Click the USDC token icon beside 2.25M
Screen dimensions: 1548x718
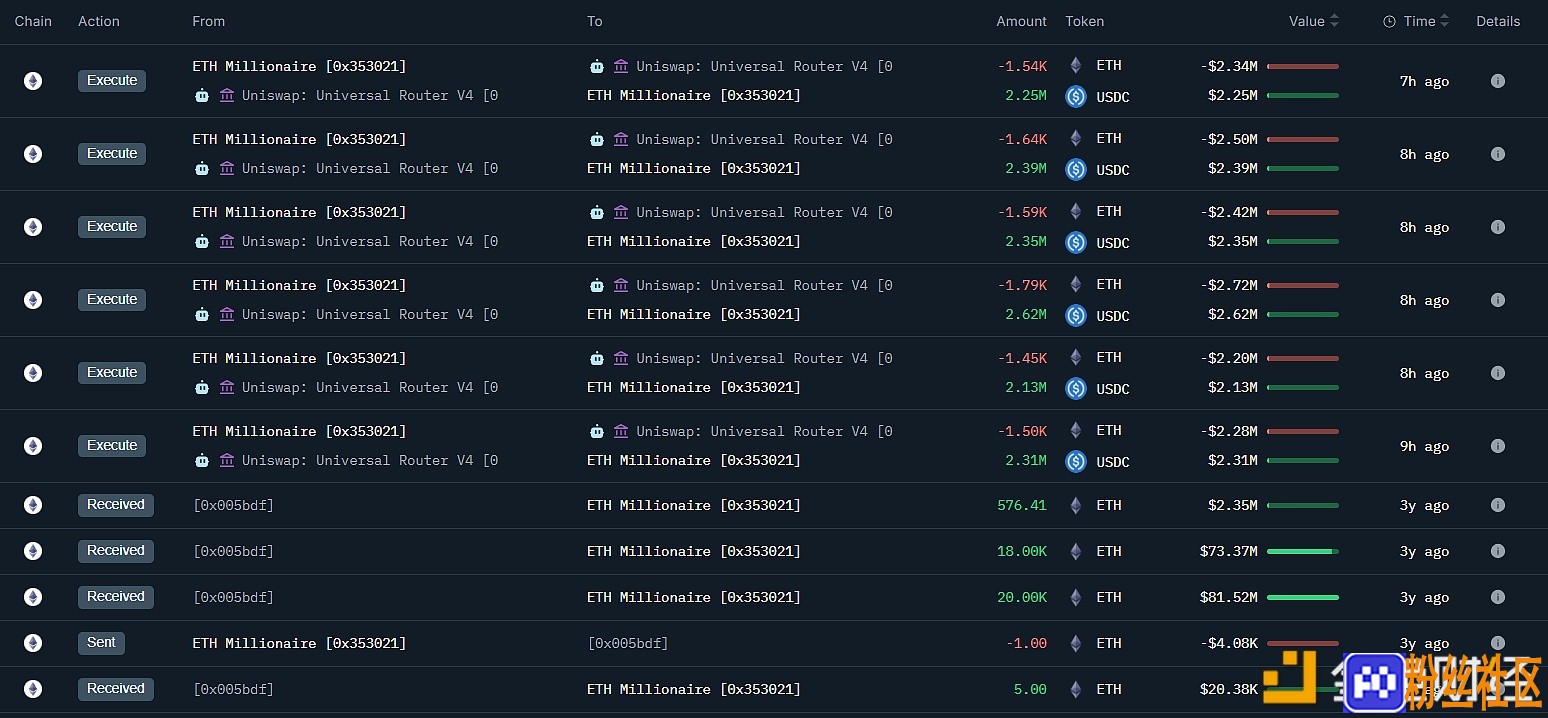[x=1076, y=96]
